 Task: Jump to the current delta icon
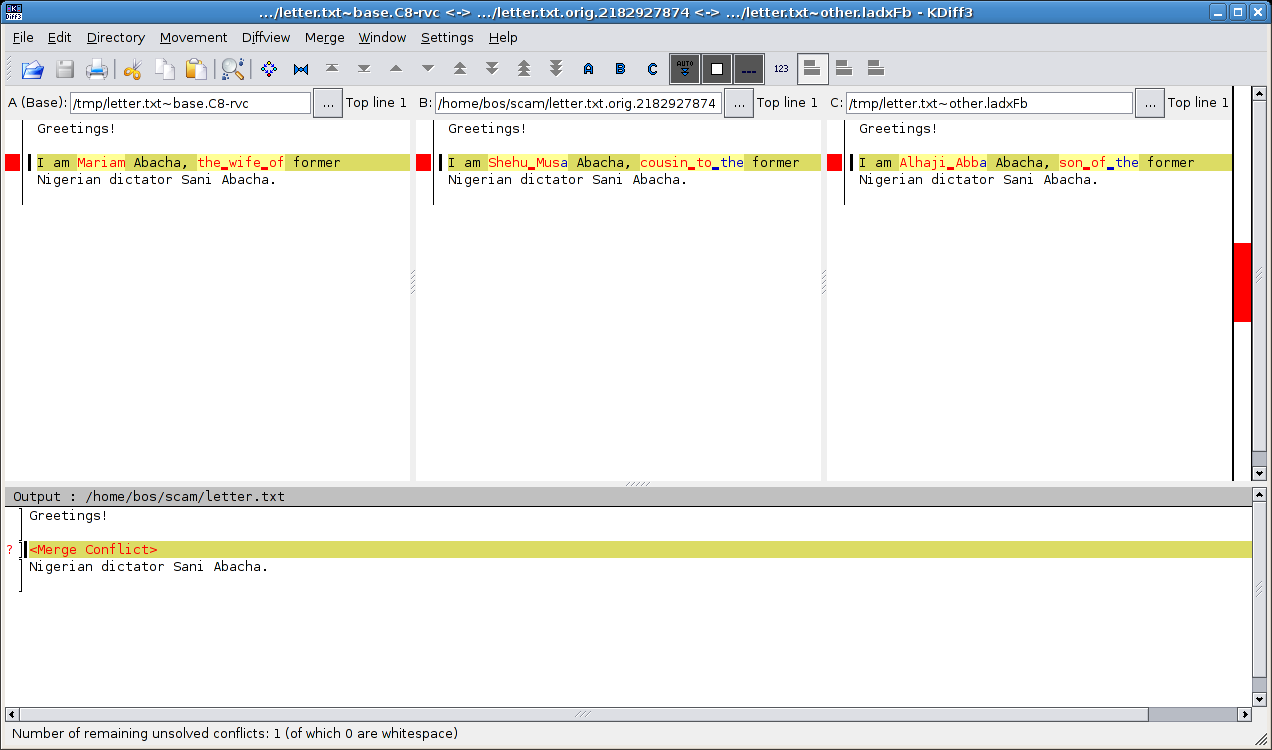click(x=269, y=69)
